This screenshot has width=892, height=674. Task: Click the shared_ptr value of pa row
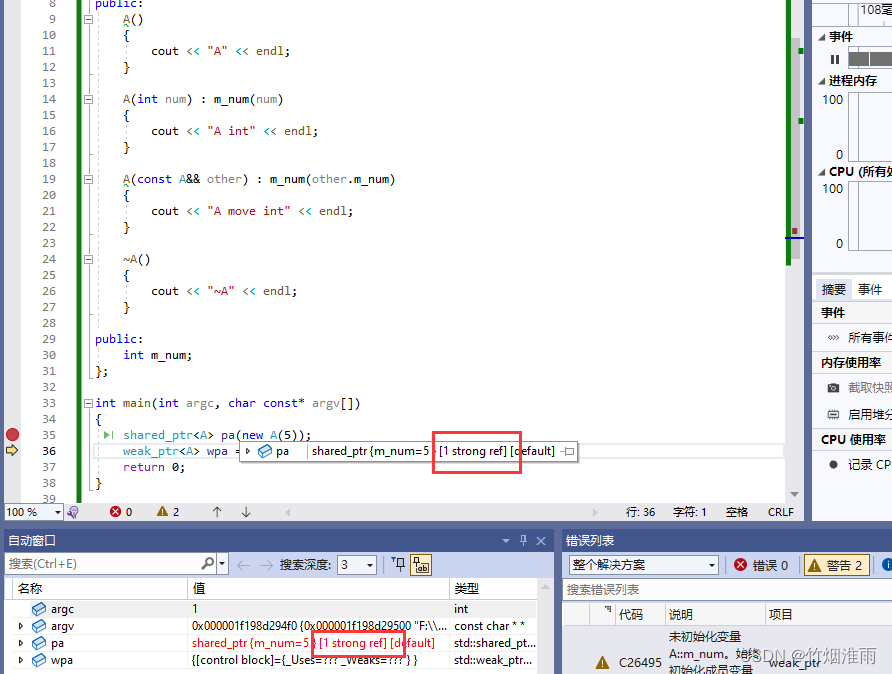tap(313, 643)
